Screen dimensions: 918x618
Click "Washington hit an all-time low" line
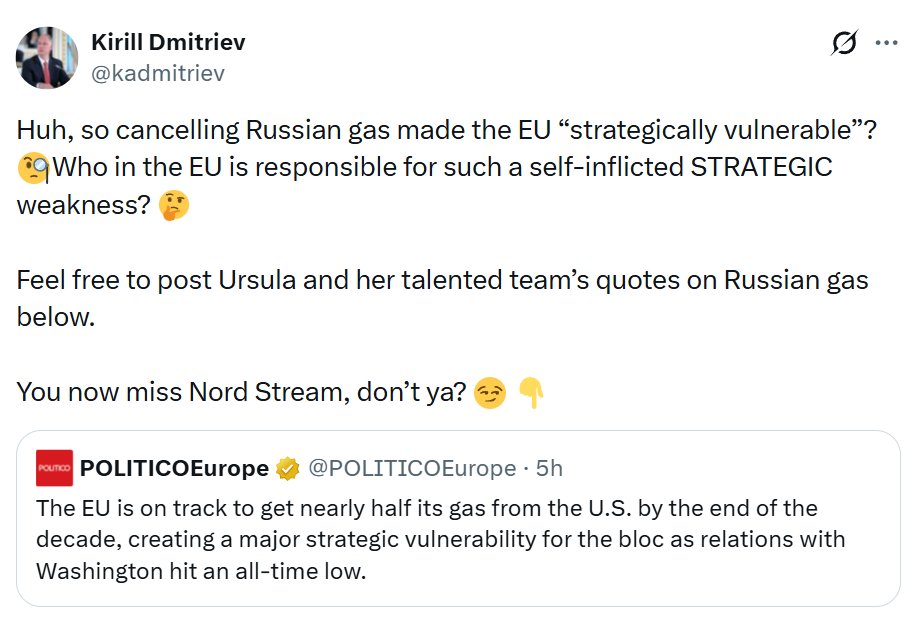[201, 571]
